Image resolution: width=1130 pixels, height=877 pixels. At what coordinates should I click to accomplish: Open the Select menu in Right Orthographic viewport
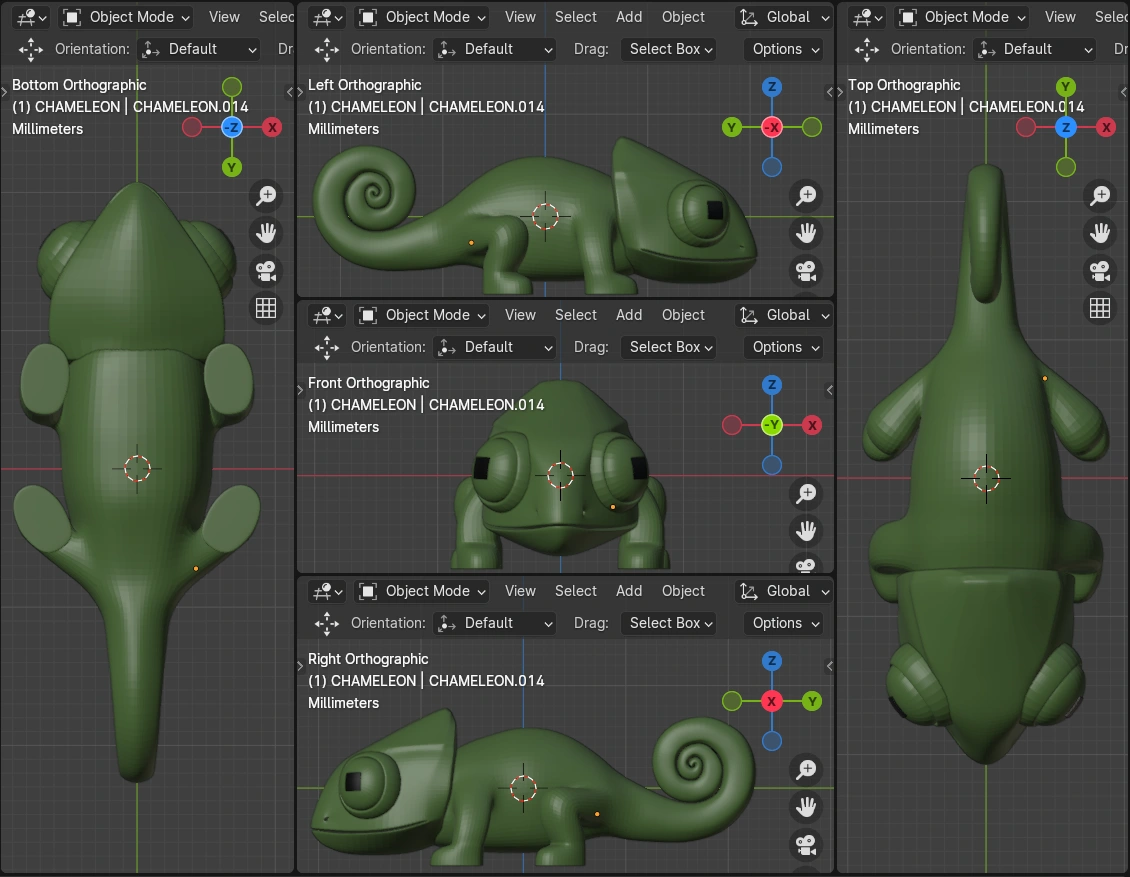coord(576,591)
